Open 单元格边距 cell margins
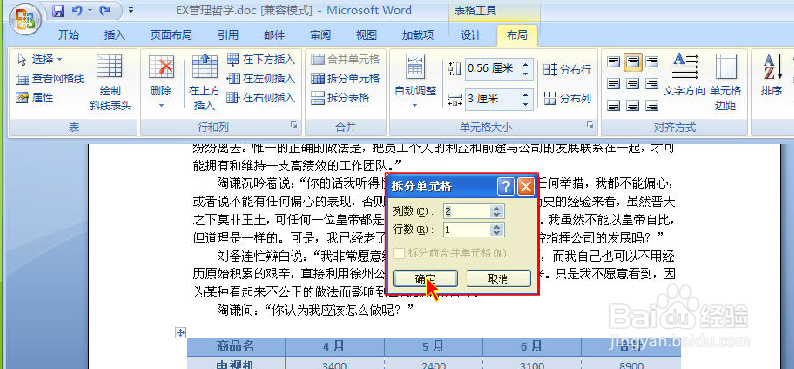794x369 pixels. [x=726, y=82]
